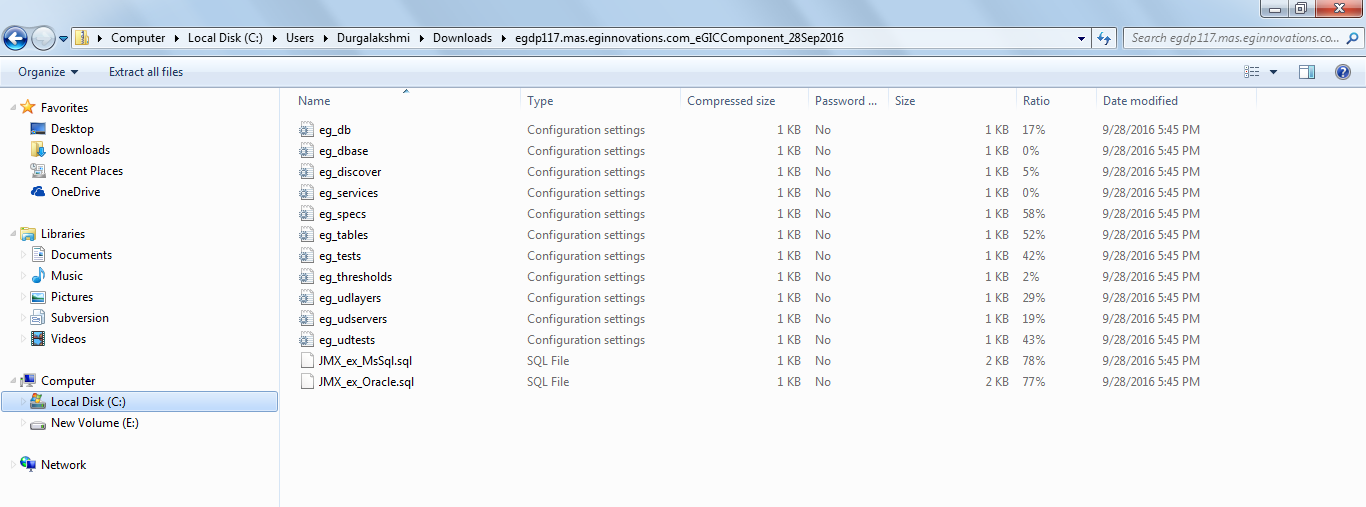
Task: Collapse the Computer group
Action: pos(13,381)
